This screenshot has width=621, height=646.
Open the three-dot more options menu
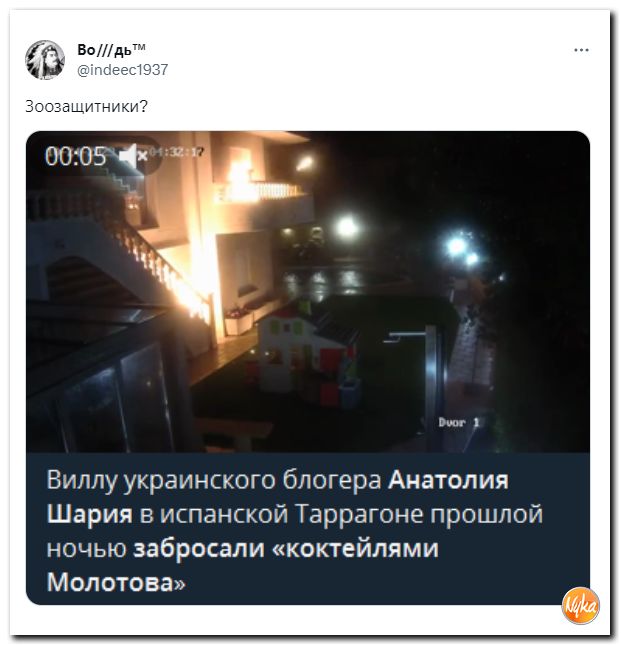tap(581, 50)
